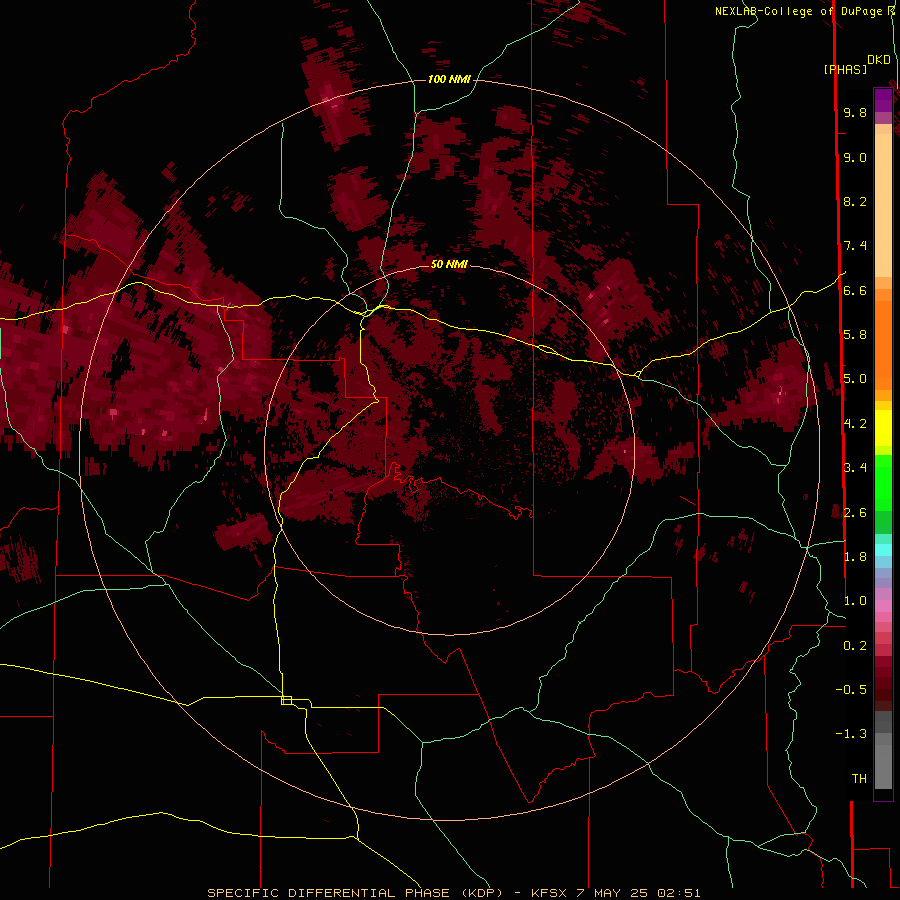Image resolution: width=900 pixels, height=900 pixels.
Task: Click the 1.8 value on the scale
Action: click(x=855, y=556)
